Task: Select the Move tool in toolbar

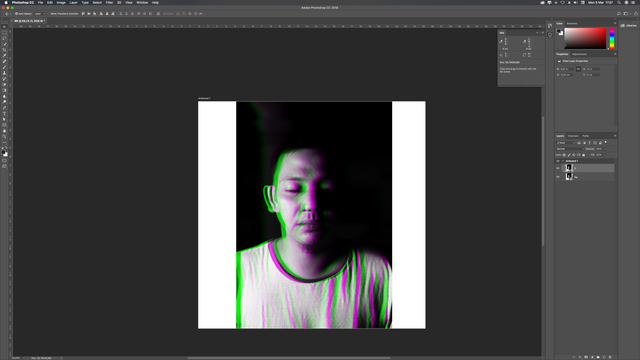Action: [x=4, y=27]
